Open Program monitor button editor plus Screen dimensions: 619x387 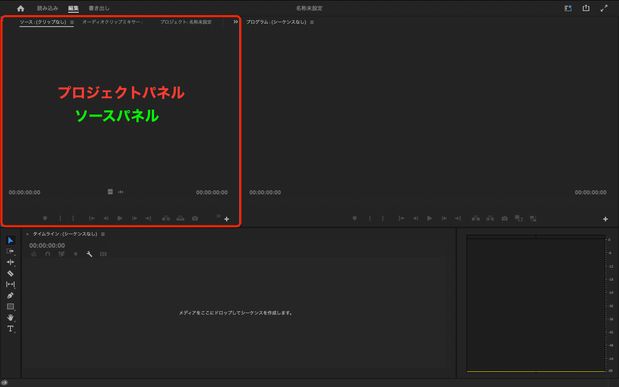[605, 219]
